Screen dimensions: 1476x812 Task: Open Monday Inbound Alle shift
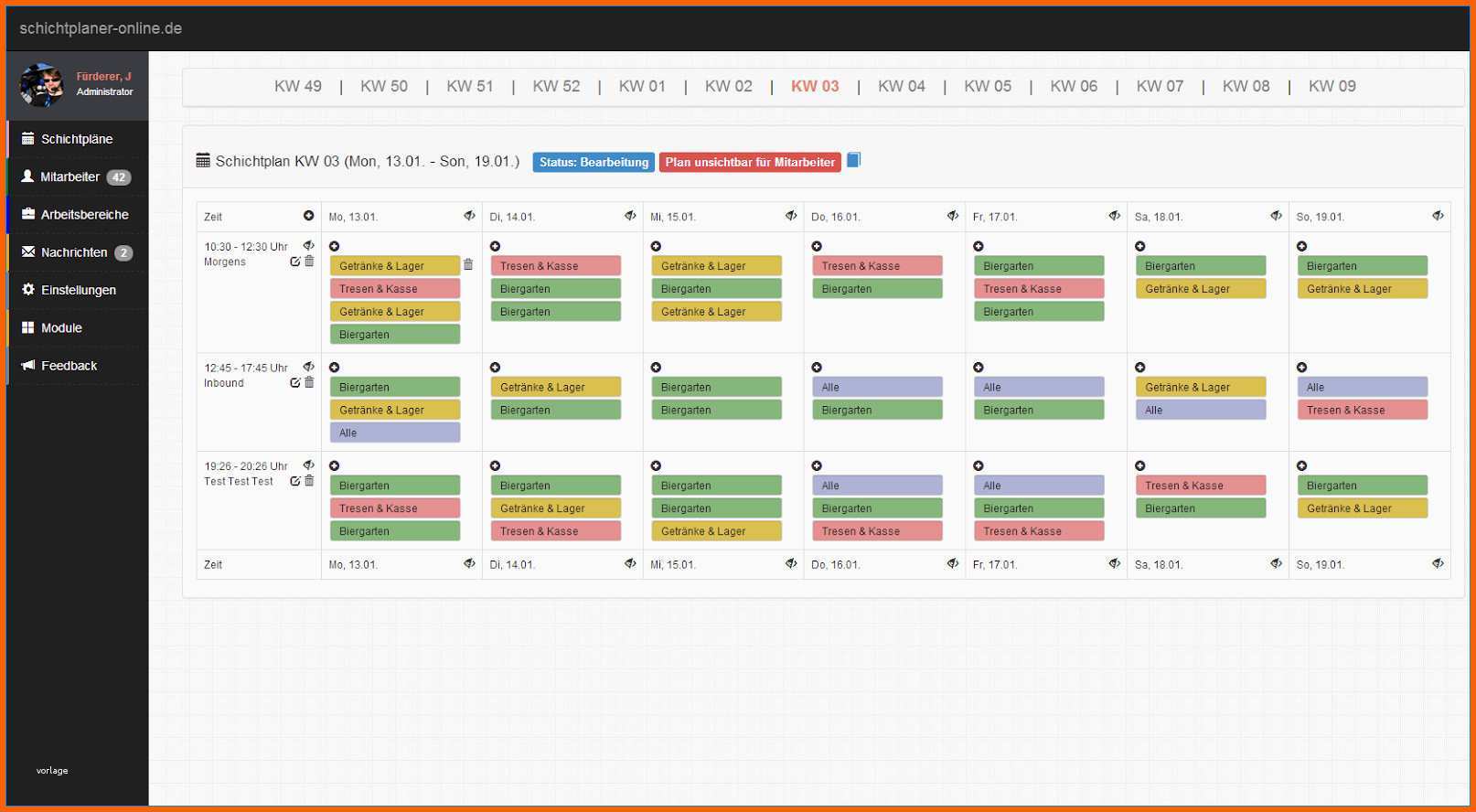(x=395, y=433)
